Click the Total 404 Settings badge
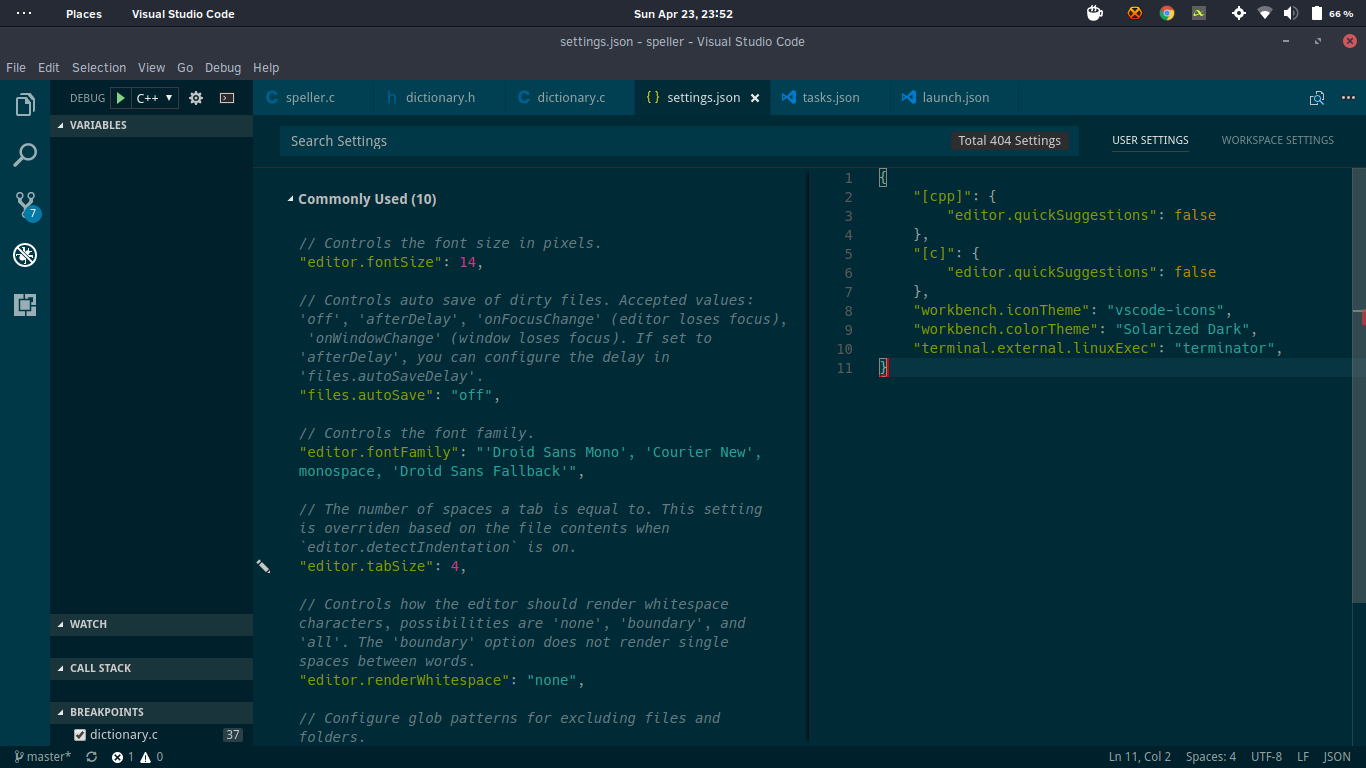Screen dimensions: 1366x768 tap(1009, 141)
